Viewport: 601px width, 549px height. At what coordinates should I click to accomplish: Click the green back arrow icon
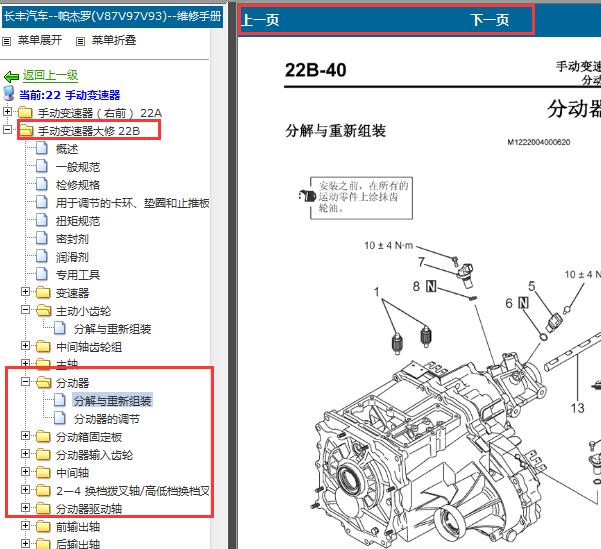click(11, 77)
